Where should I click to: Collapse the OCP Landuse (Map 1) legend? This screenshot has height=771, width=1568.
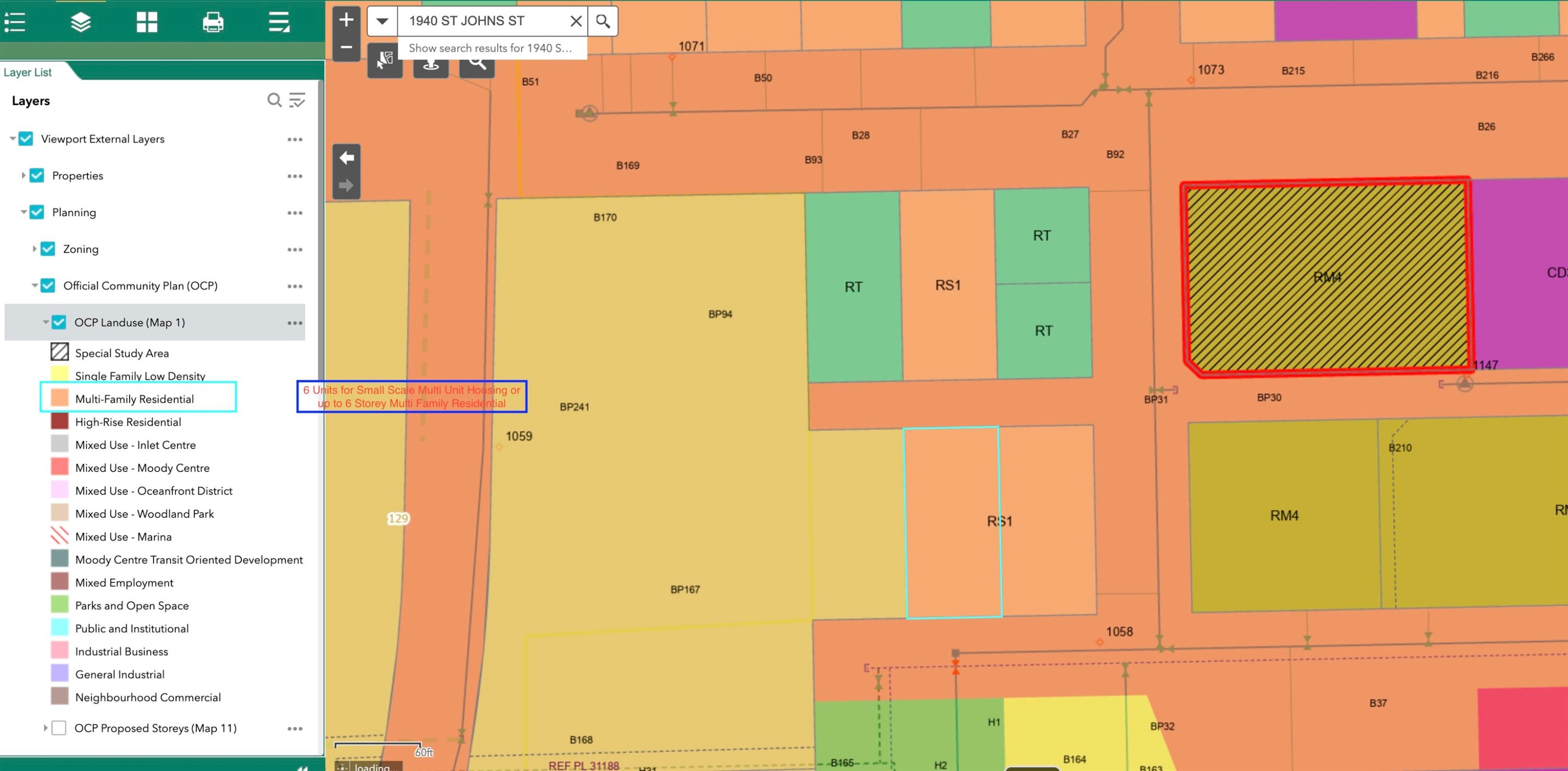pyautogui.click(x=45, y=322)
